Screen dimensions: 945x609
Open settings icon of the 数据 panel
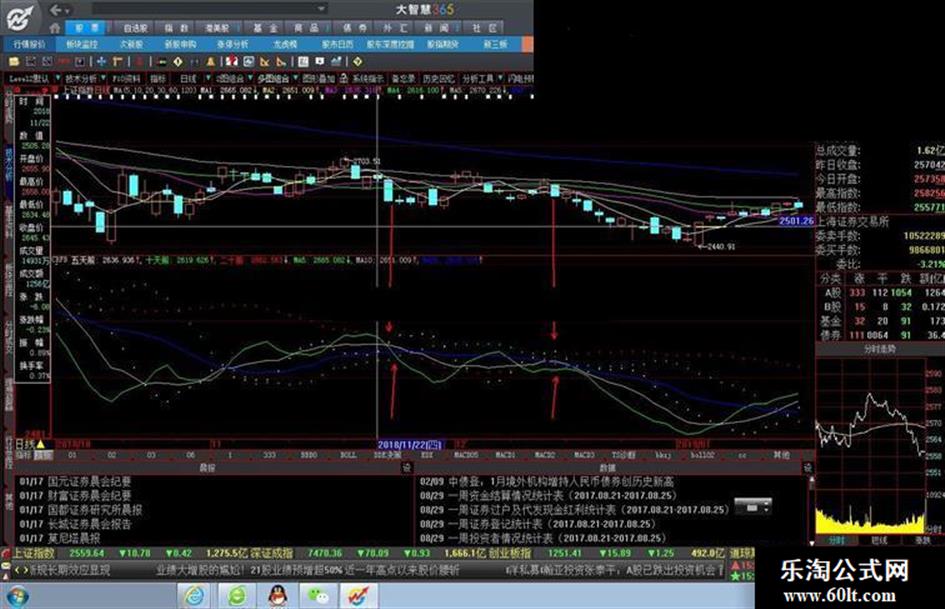tap(808, 468)
